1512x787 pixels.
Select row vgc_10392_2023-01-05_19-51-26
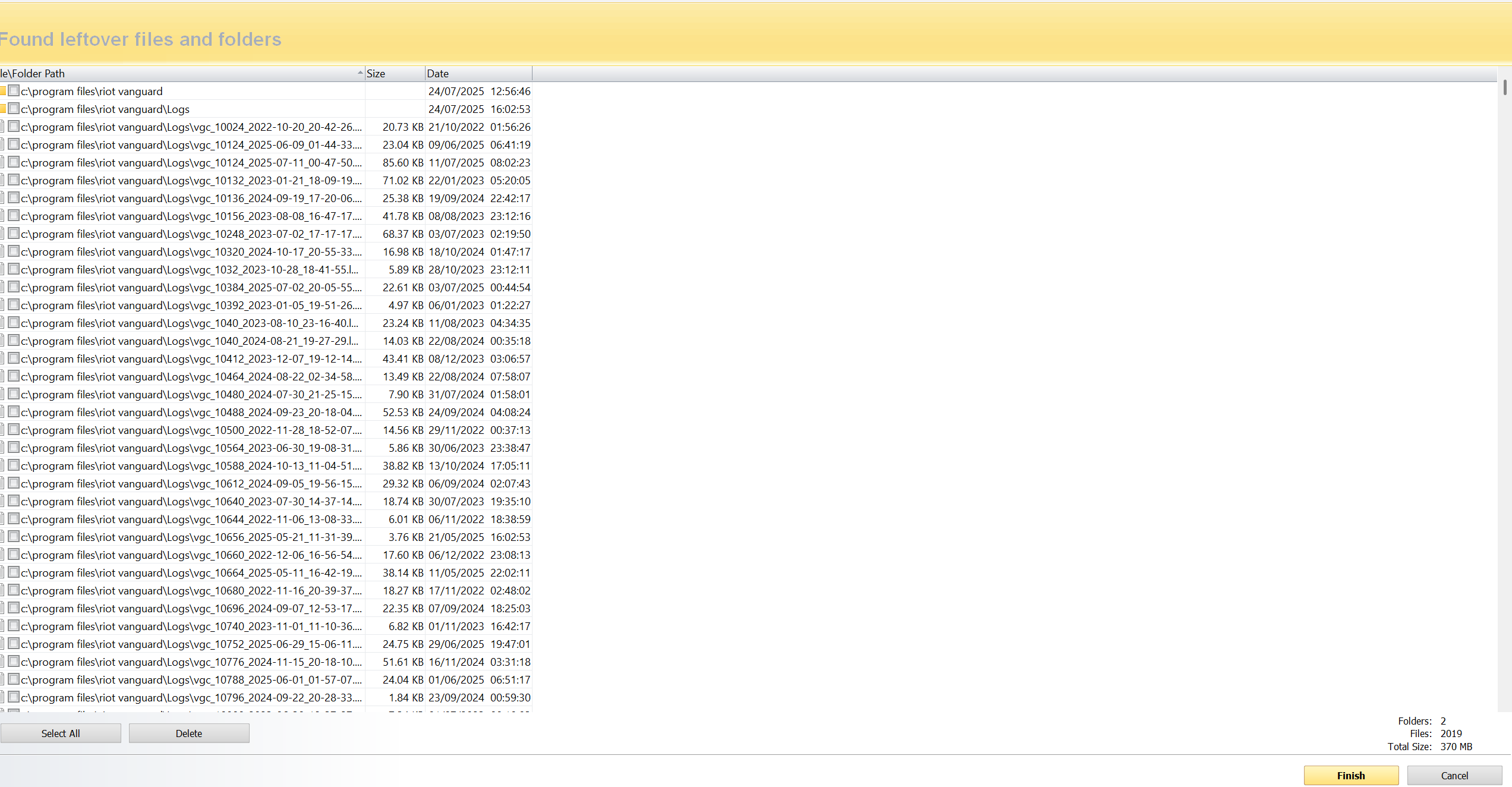click(266, 305)
